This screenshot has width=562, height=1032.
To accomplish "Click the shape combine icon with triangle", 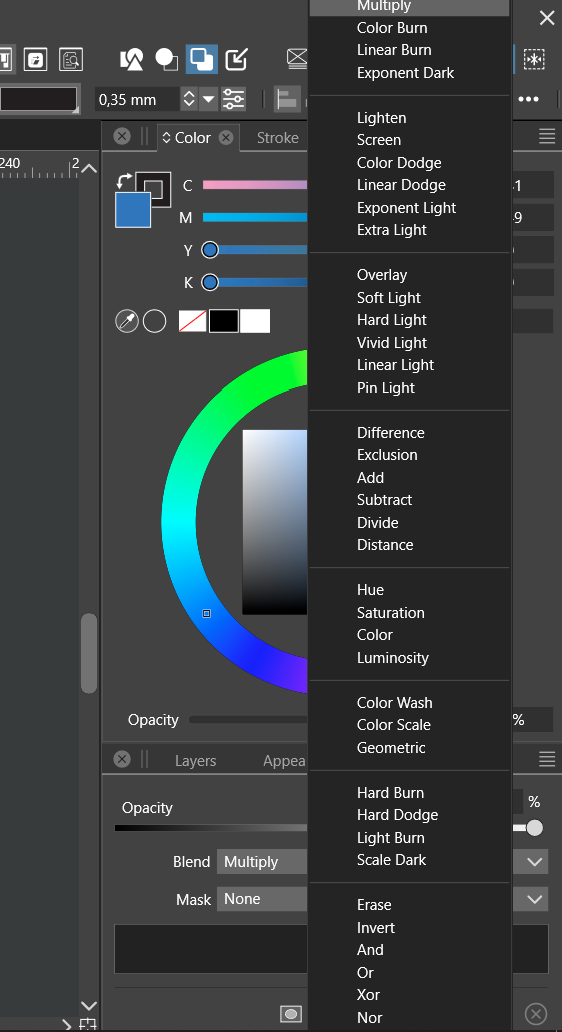I will [x=132, y=59].
